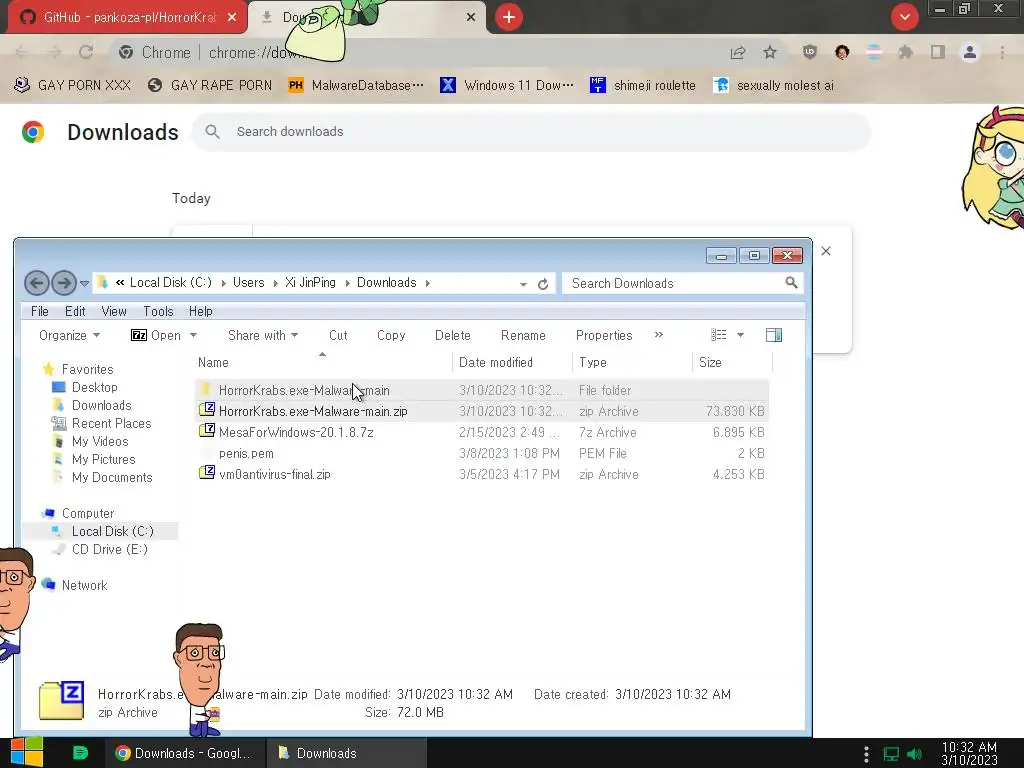Screen dimensions: 1024x768
Task: Close the Downloads Chrome tab
Action: coord(470,17)
